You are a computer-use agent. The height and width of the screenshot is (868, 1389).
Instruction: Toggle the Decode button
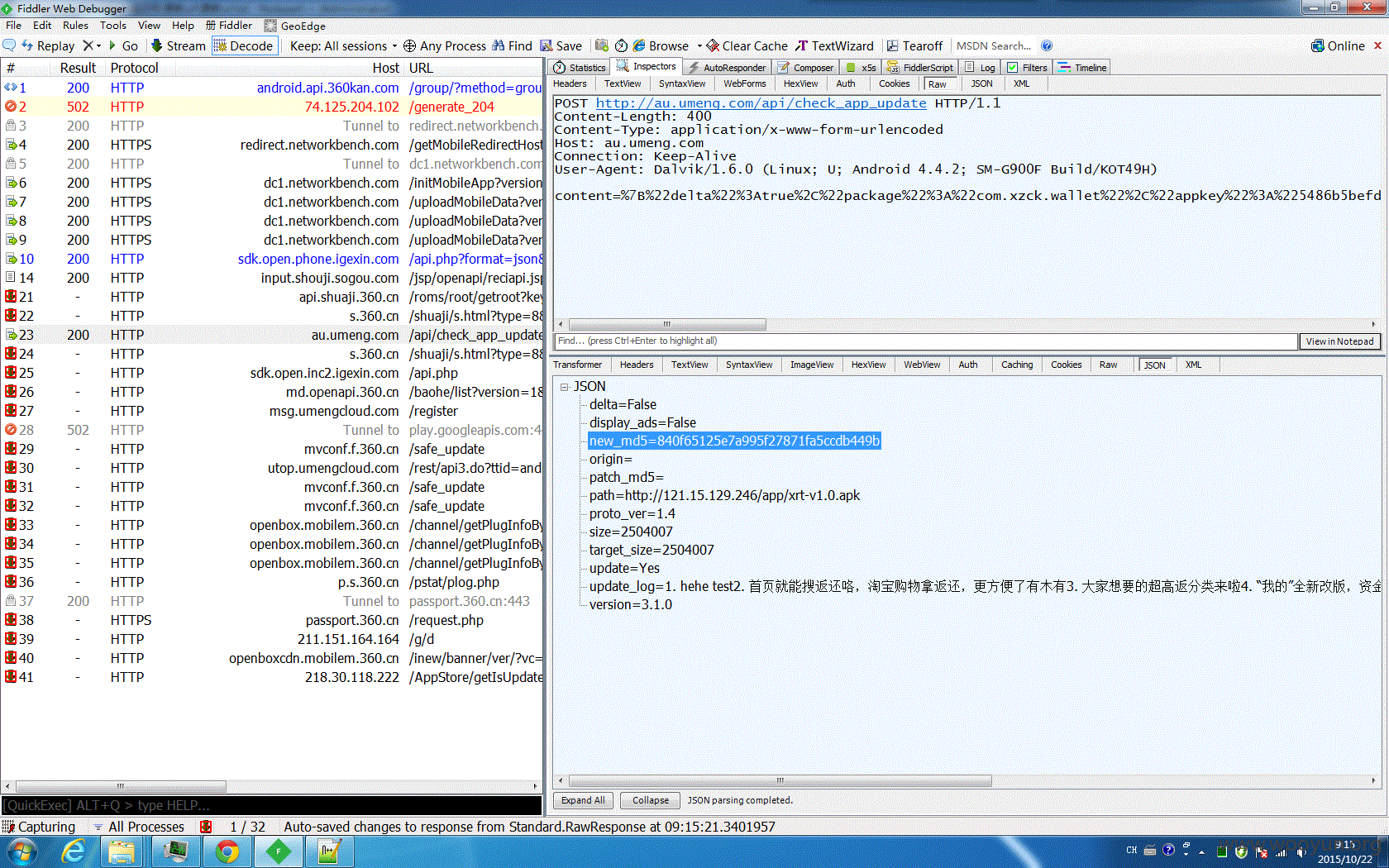(x=244, y=45)
